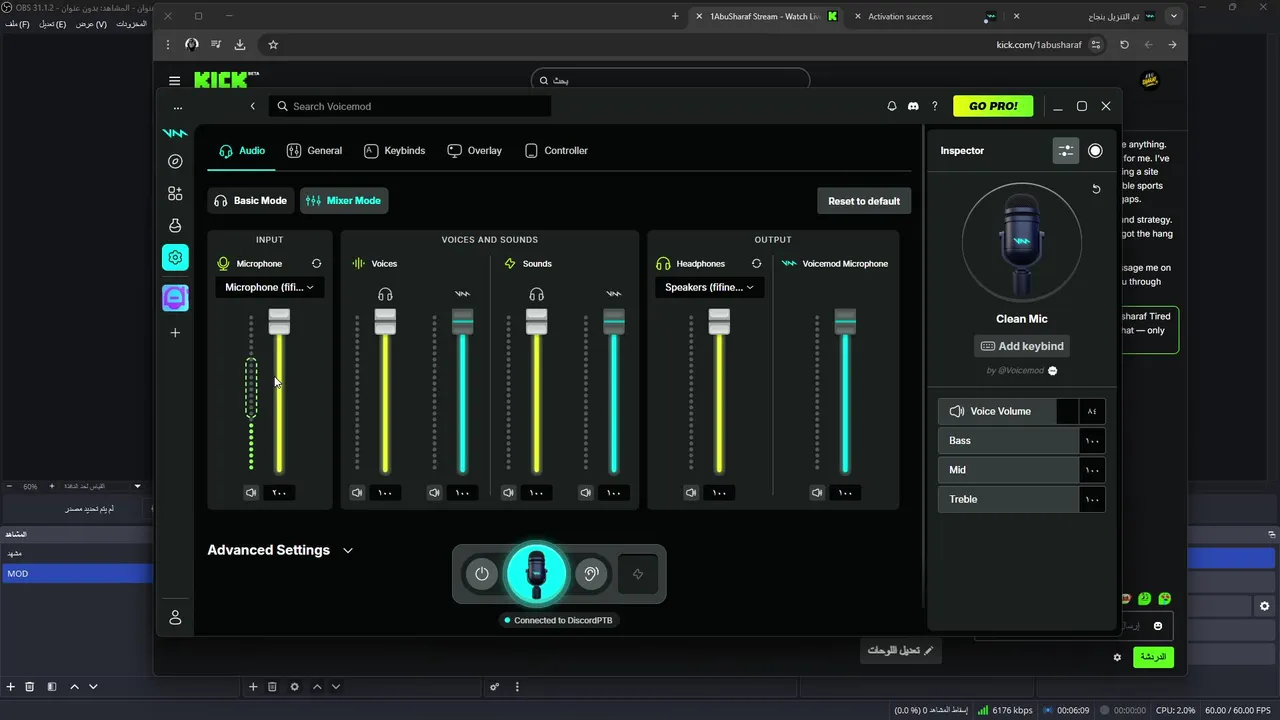Adjust the Bass slider
Screen dimensions: 1280x720
click(x=1021, y=441)
